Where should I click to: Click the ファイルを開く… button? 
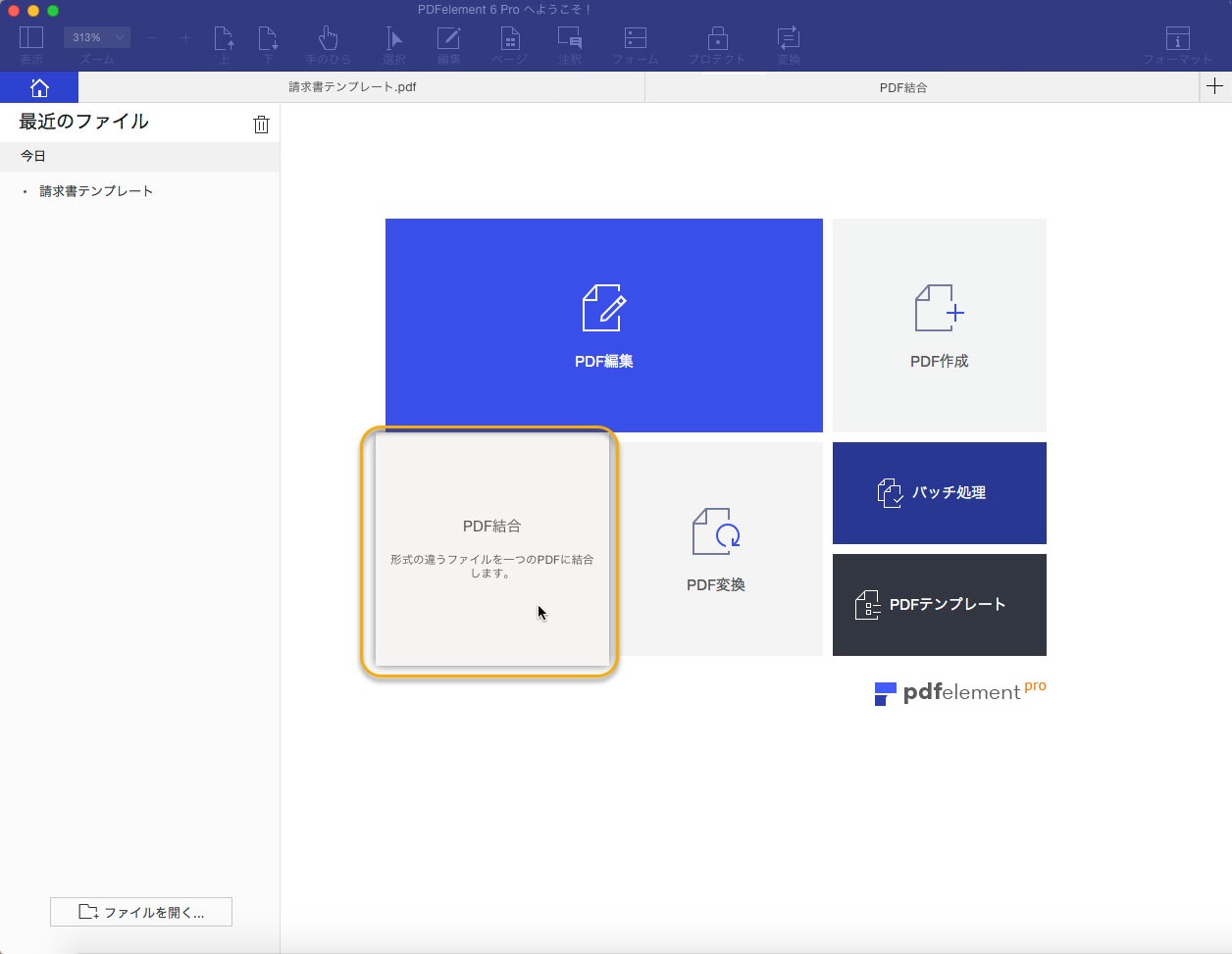pos(141,912)
